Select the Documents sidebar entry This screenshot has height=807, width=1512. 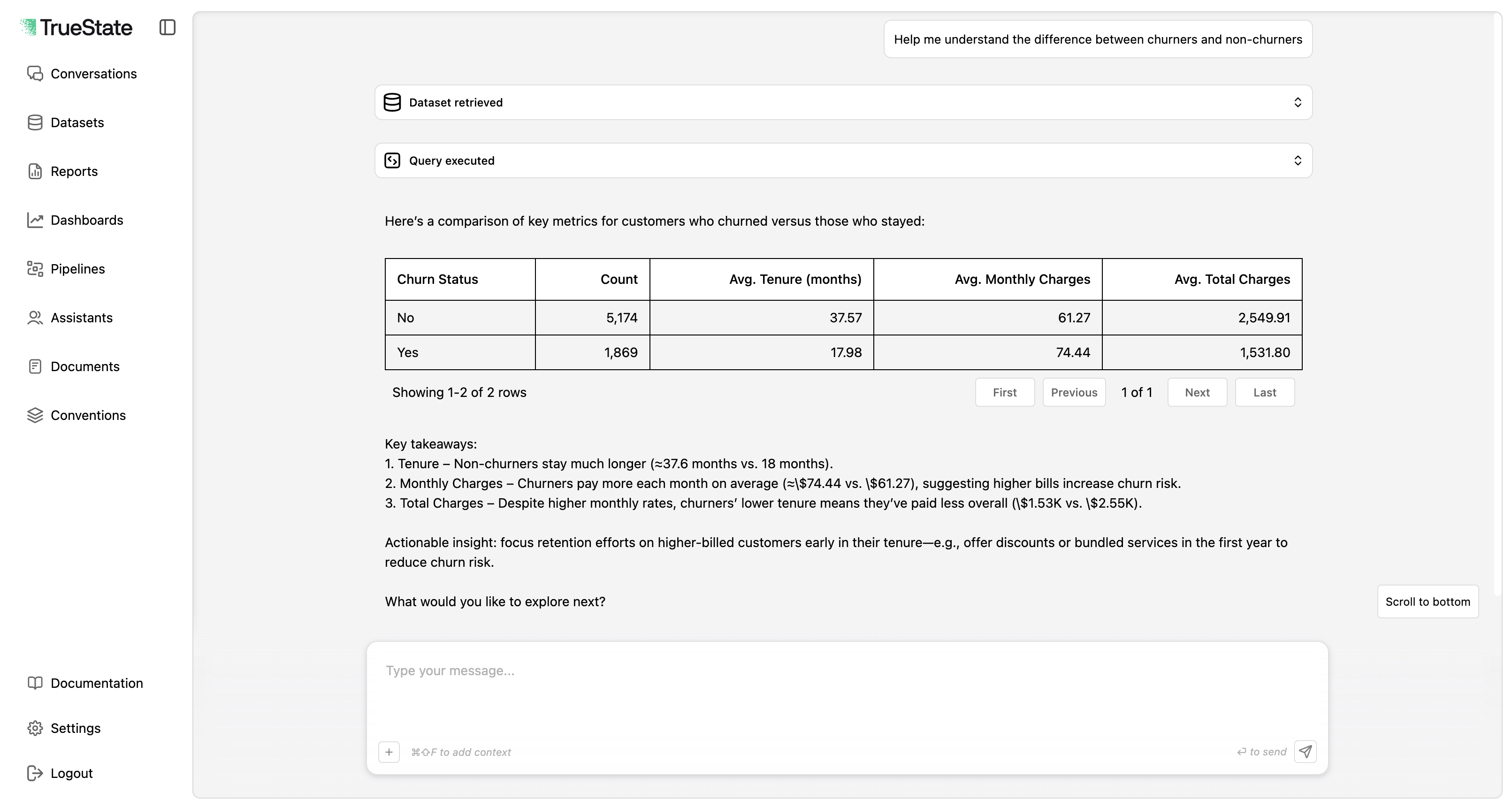click(x=84, y=365)
